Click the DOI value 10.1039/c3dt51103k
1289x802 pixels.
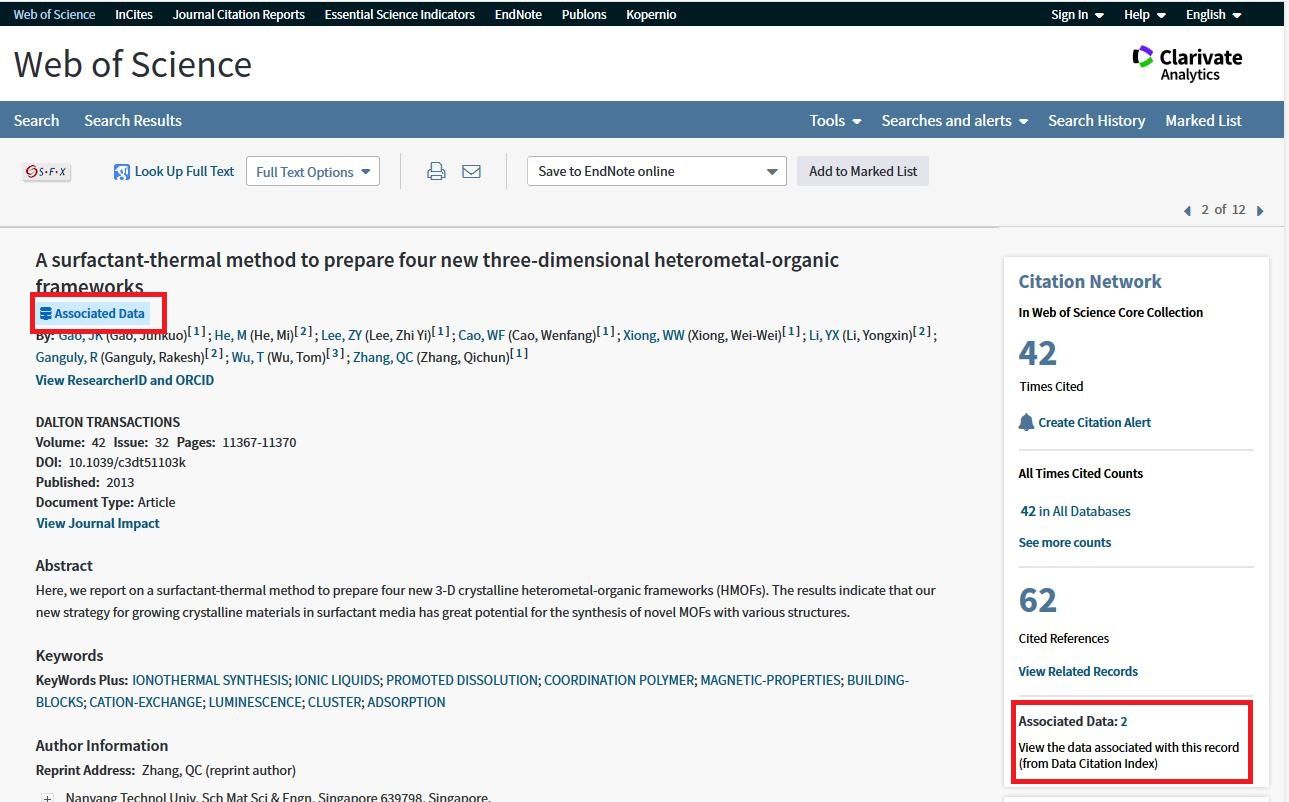127,462
